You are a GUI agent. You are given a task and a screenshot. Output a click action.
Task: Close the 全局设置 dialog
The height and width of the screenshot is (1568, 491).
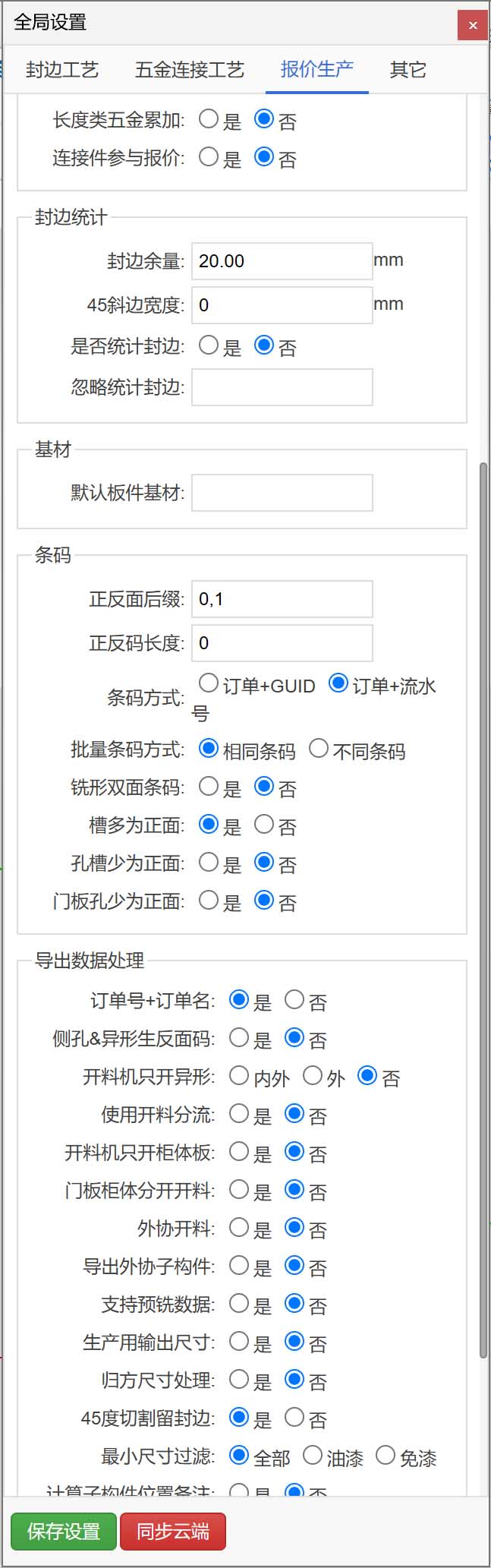point(474,24)
